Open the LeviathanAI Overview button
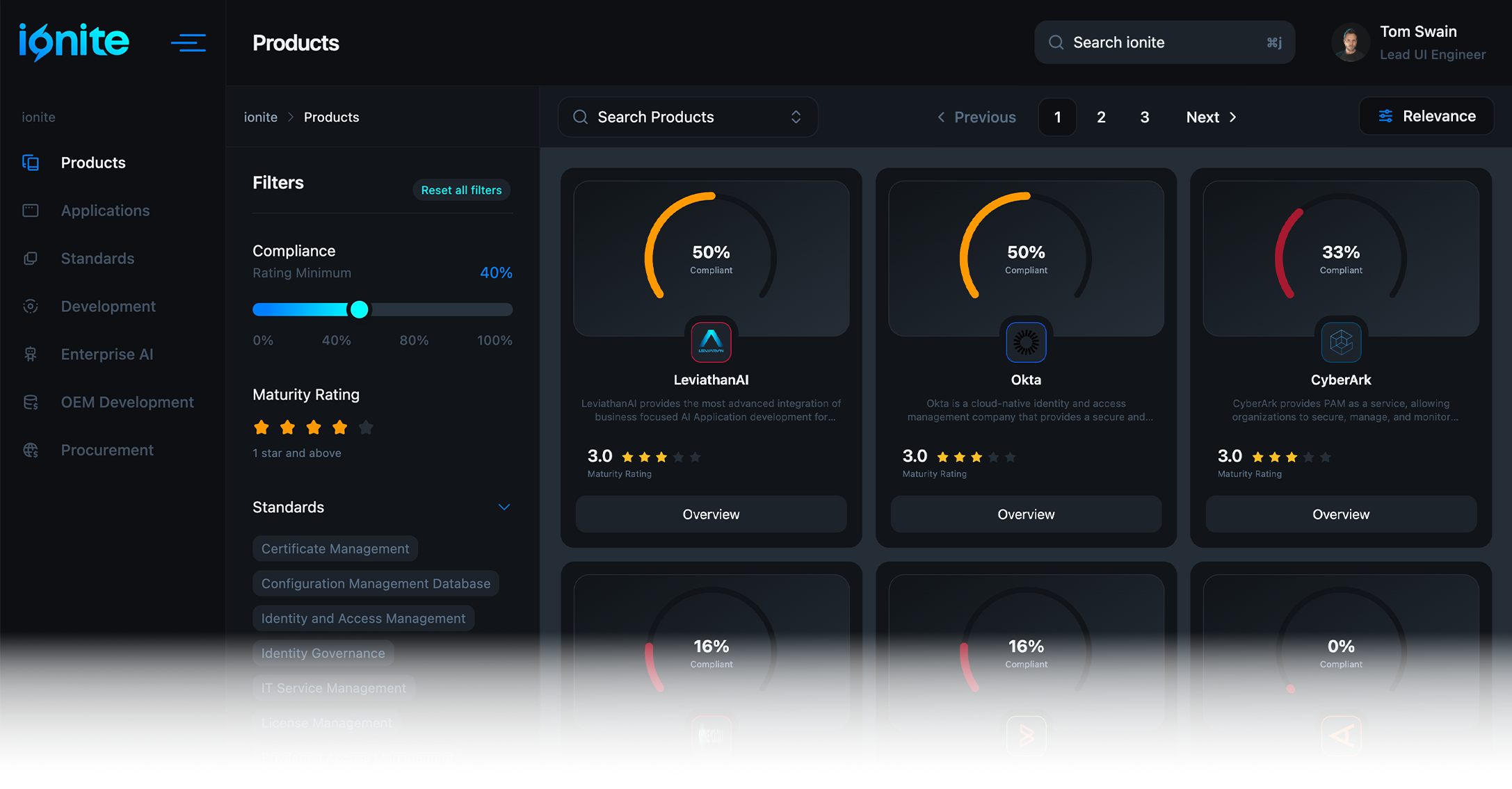1512x789 pixels. point(711,514)
